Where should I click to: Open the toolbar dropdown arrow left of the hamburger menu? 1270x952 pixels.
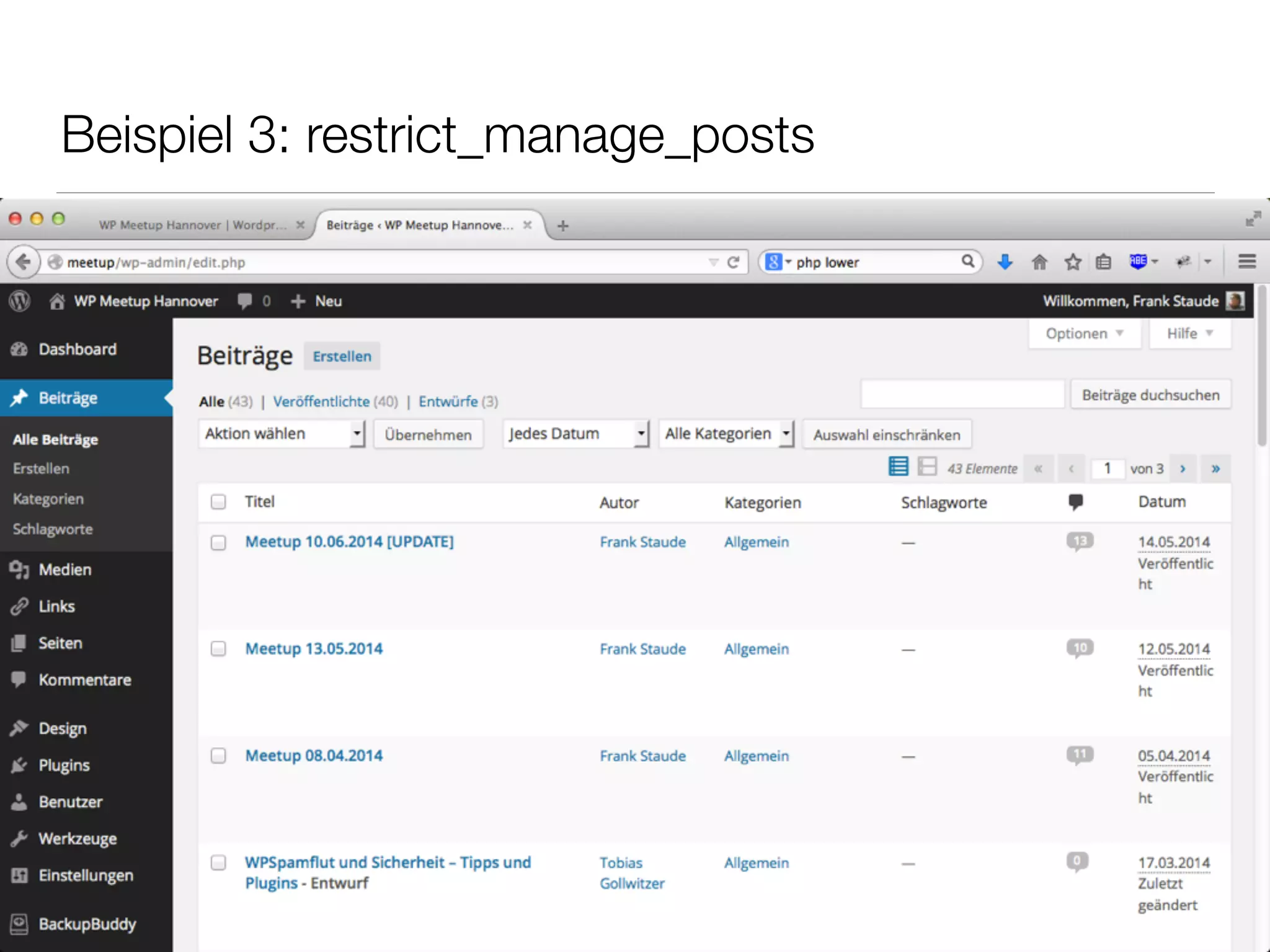click(x=1207, y=262)
